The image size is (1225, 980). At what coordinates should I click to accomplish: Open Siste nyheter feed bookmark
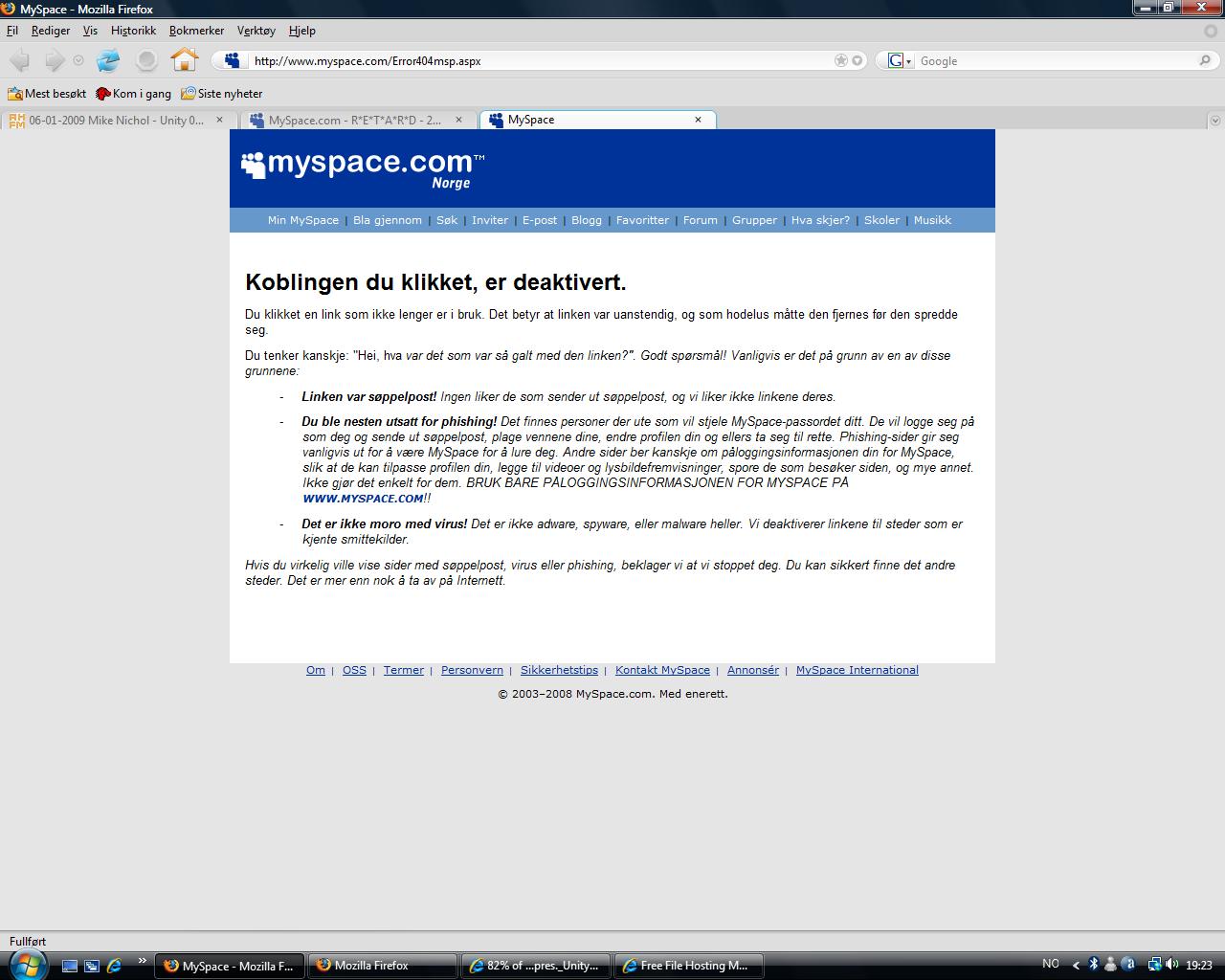(221, 94)
